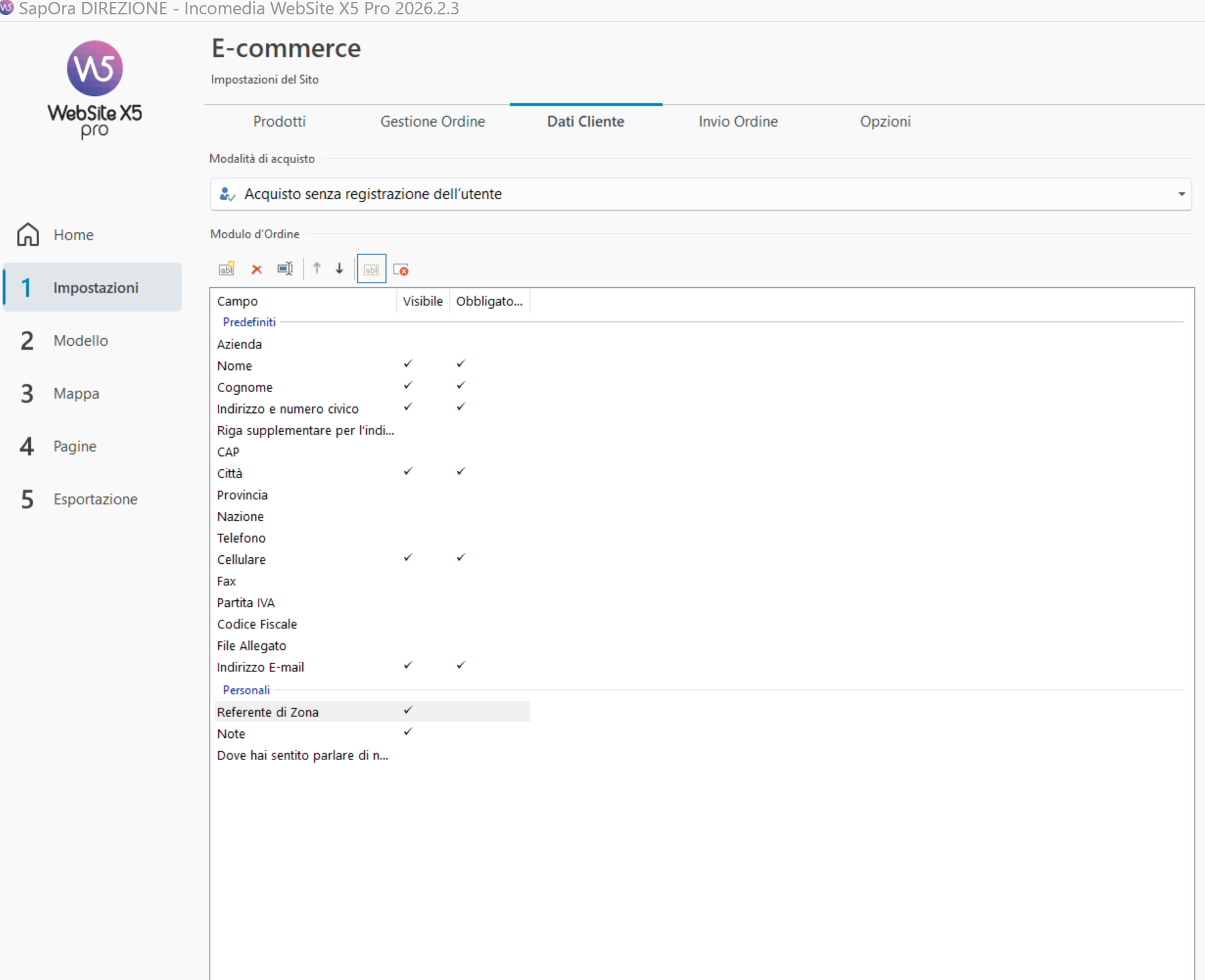This screenshot has width=1205, height=980.
Task: Select the Provincia field row
Action: 372,495
